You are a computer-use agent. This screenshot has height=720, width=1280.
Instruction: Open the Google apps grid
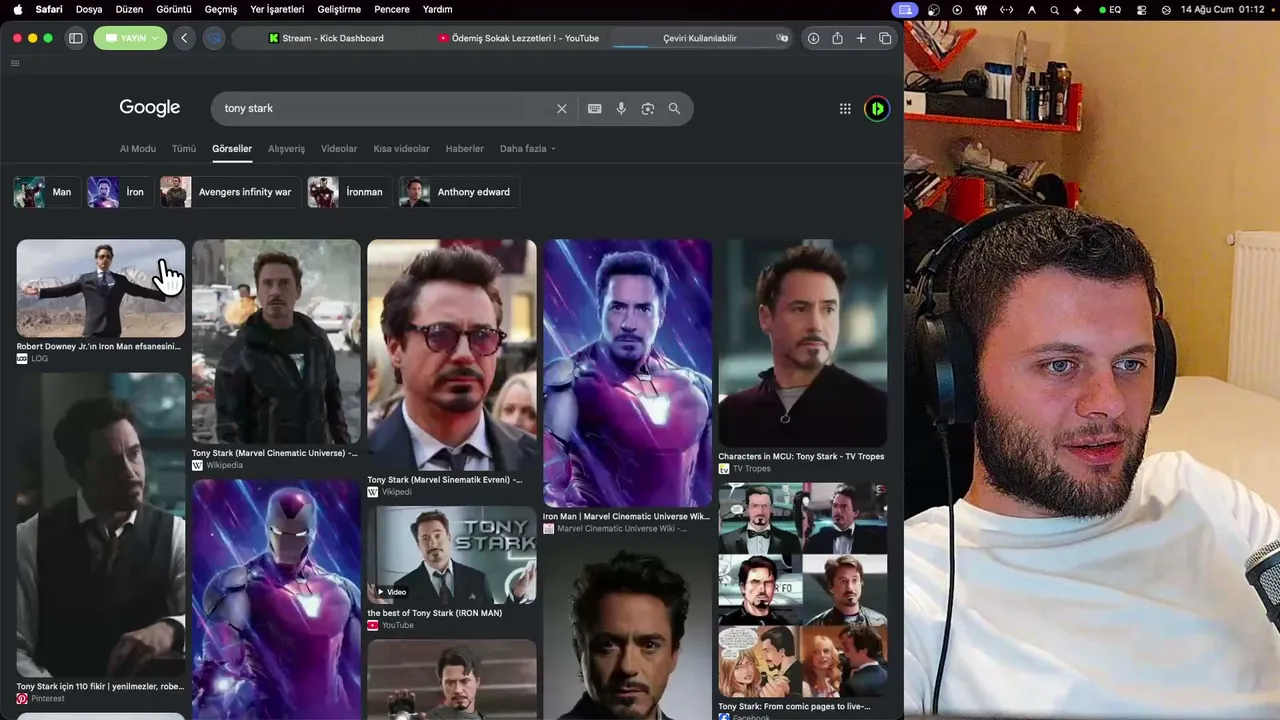[x=845, y=108]
